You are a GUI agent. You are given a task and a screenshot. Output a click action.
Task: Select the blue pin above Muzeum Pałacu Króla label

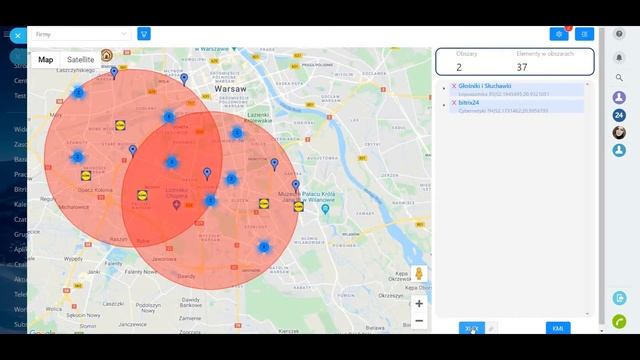coord(296,186)
